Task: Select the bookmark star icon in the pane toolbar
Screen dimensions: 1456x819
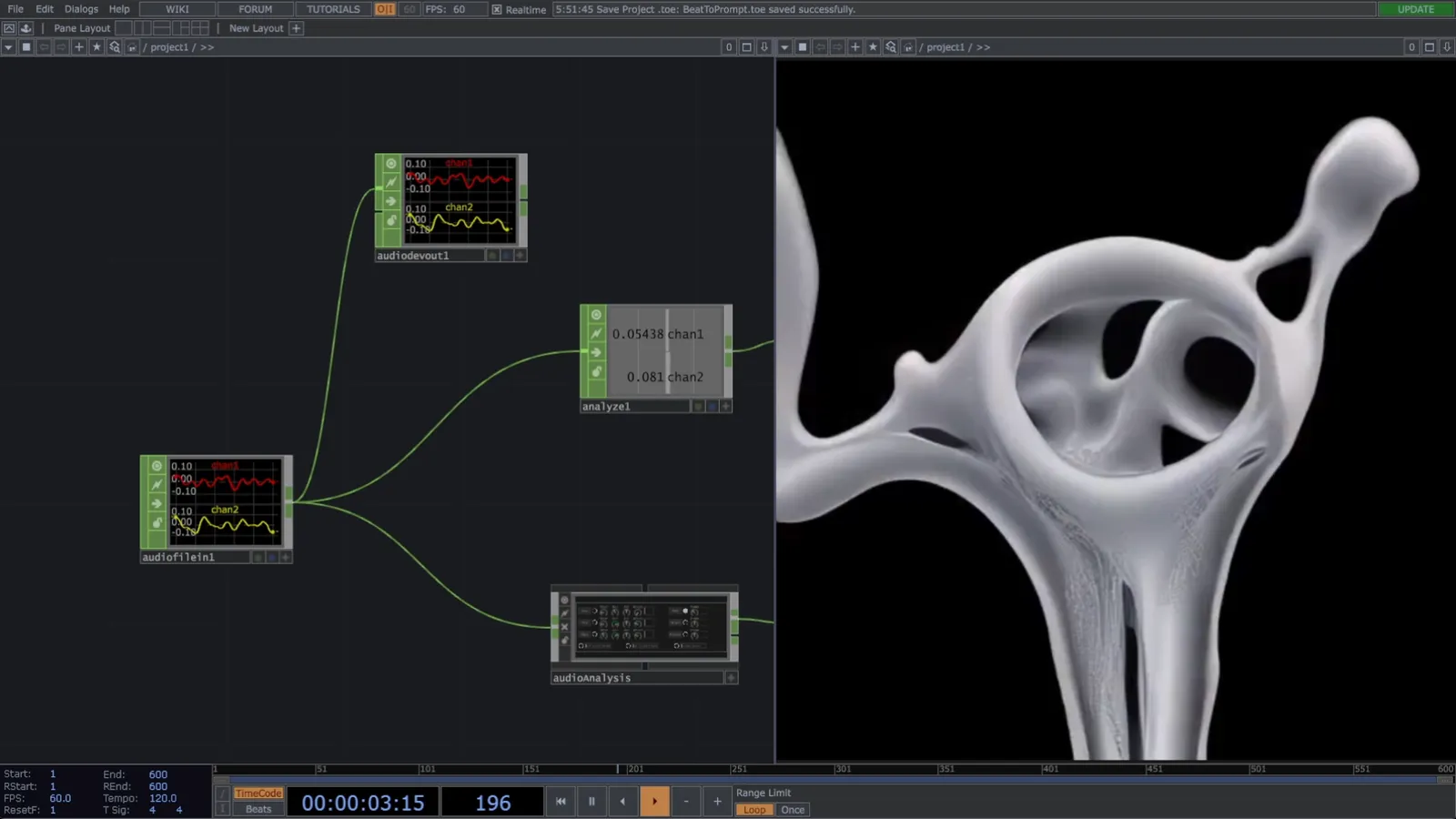Action: [x=96, y=46]
